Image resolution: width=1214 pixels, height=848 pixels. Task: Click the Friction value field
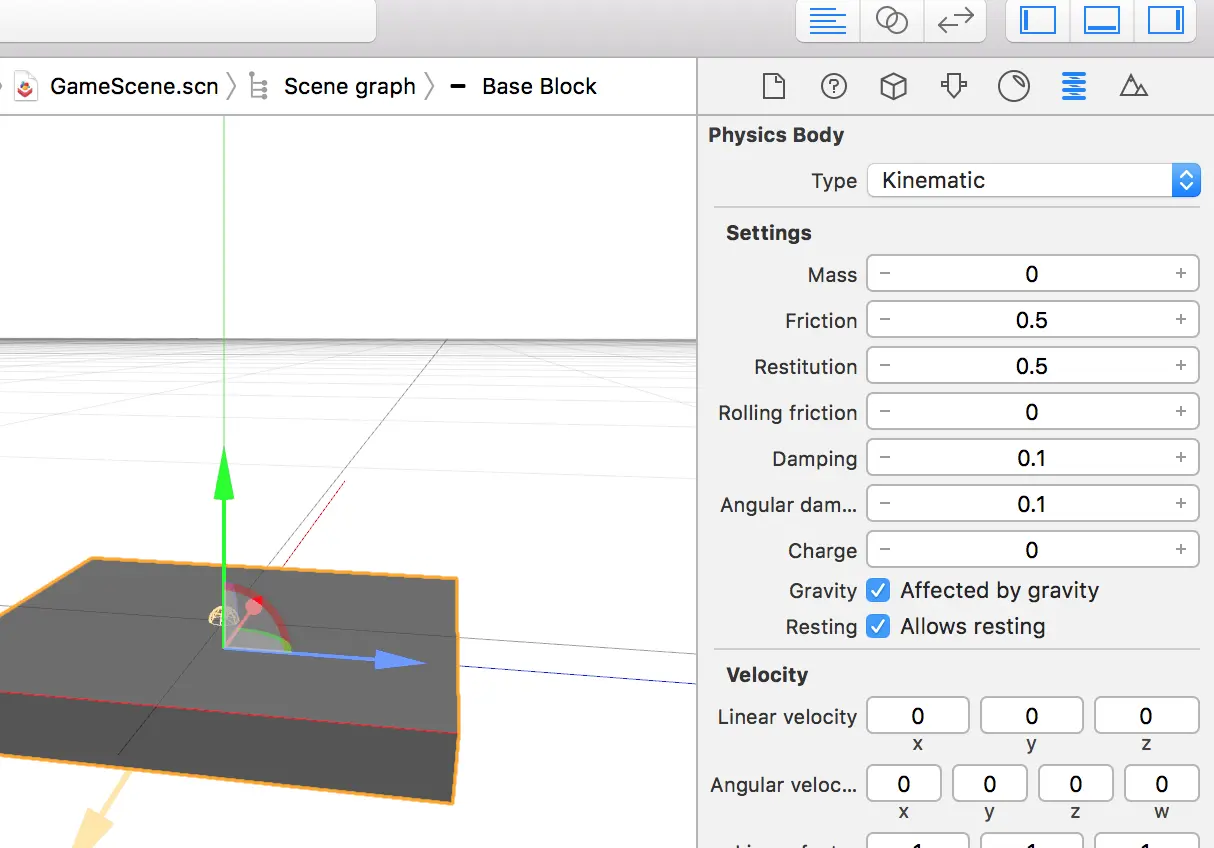[x=1033, y=320]
